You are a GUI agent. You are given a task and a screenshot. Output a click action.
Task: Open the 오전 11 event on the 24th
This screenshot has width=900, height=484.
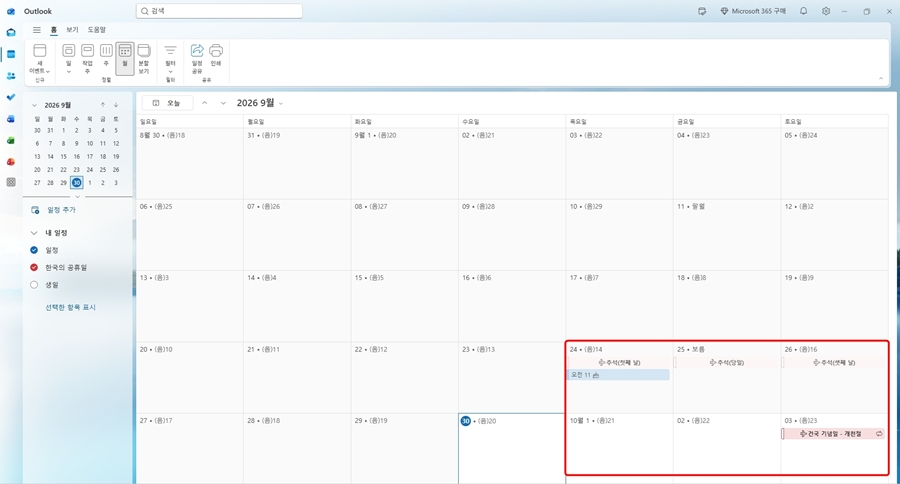618,375
